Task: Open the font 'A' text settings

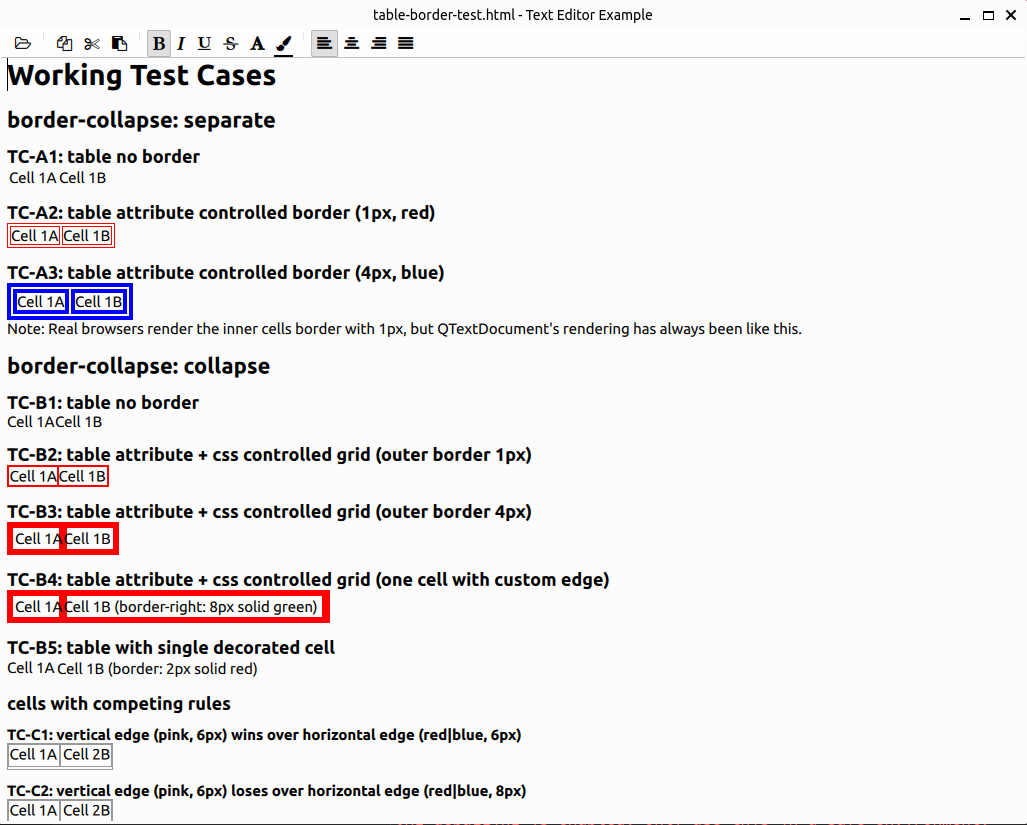Action: [x=257, y=43]
